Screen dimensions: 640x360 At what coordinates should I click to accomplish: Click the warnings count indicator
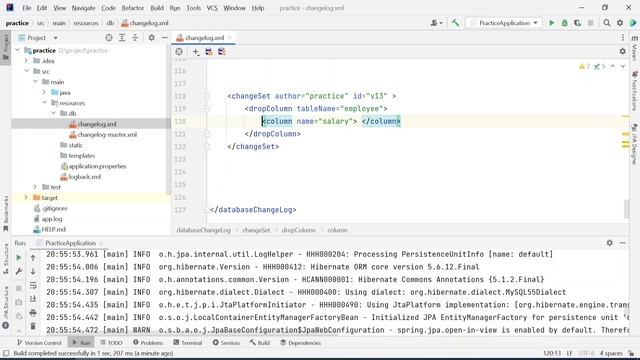584,66
